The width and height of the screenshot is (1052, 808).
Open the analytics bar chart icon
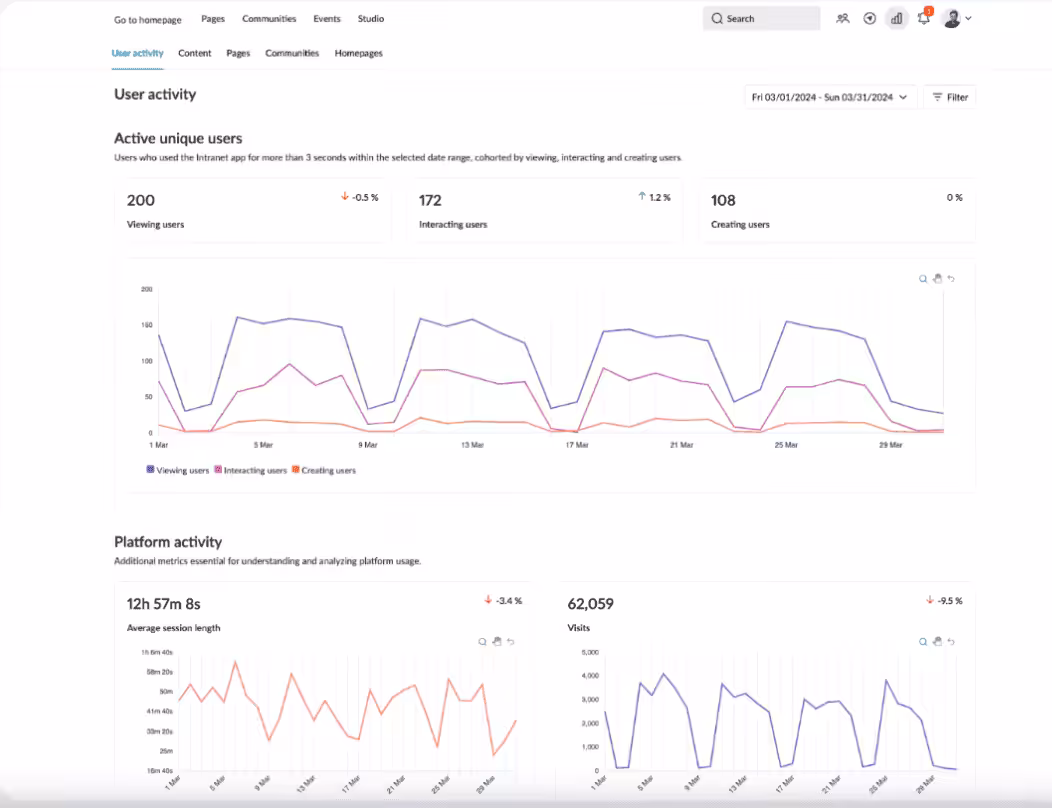[x=896, y=19]
